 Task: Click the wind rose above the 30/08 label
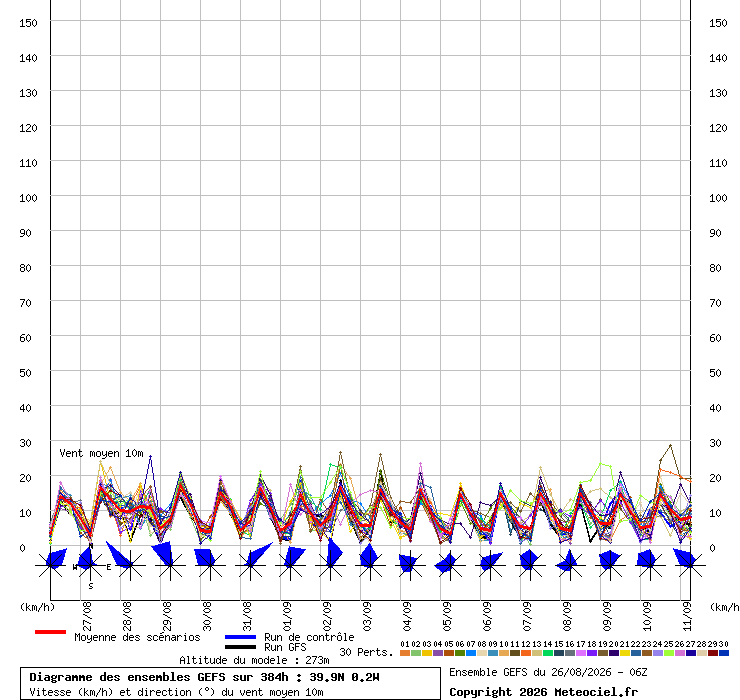(210, 565)
